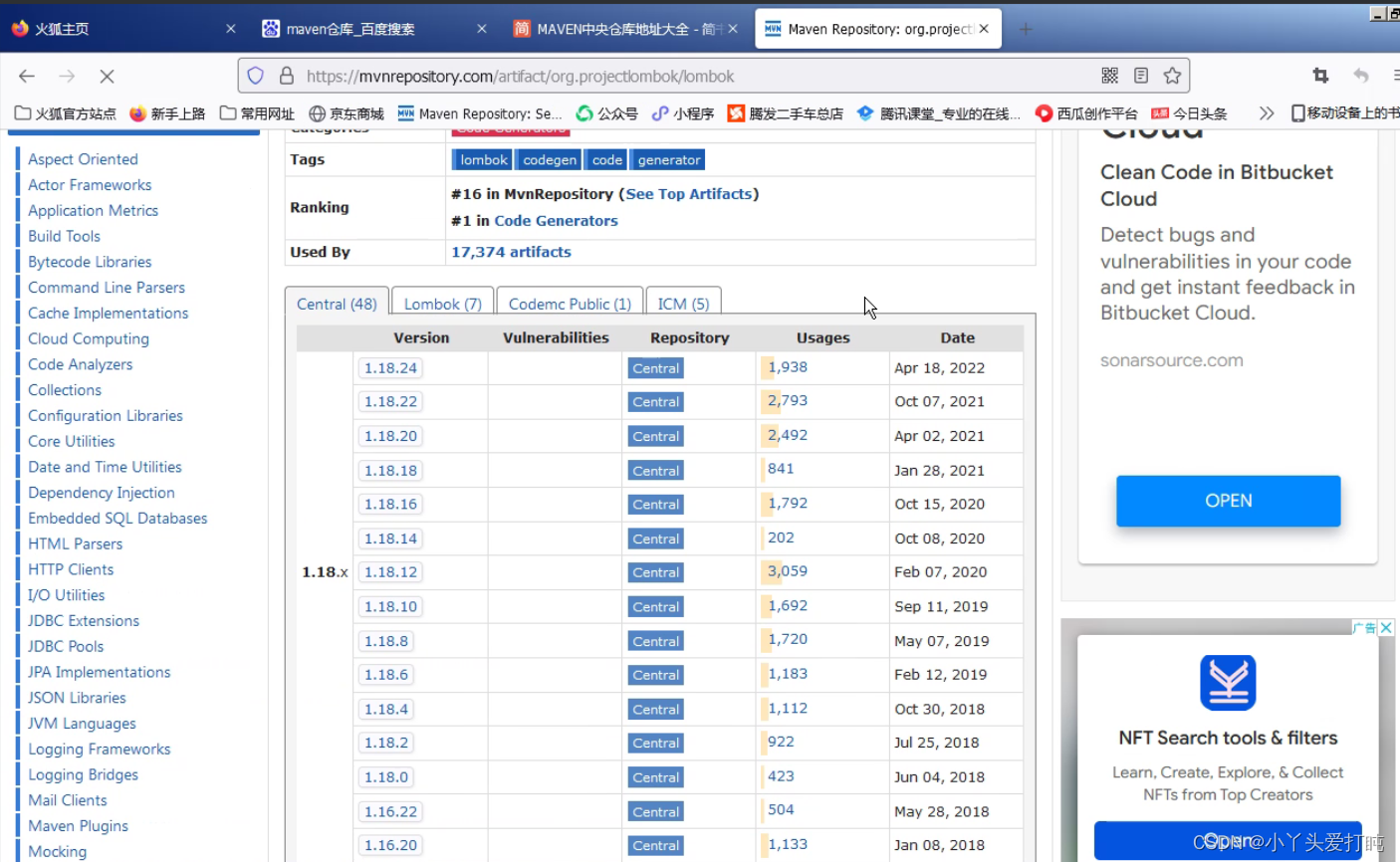The width and height of the screenshot is (1400, 862).
Task: Close the MAVEN中央仓库地址大全 tab
Action: (733, 29)
